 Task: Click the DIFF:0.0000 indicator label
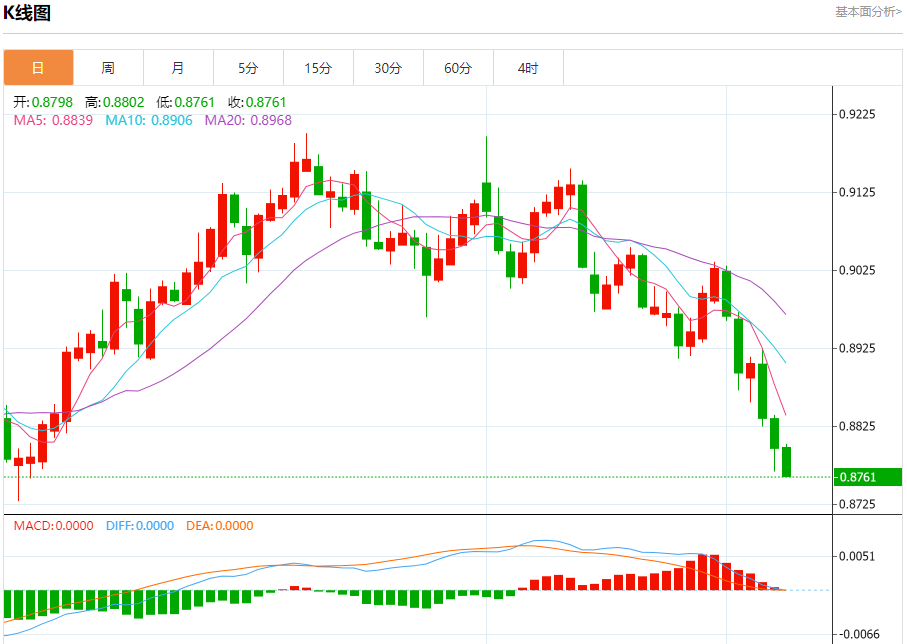[140, 526]
